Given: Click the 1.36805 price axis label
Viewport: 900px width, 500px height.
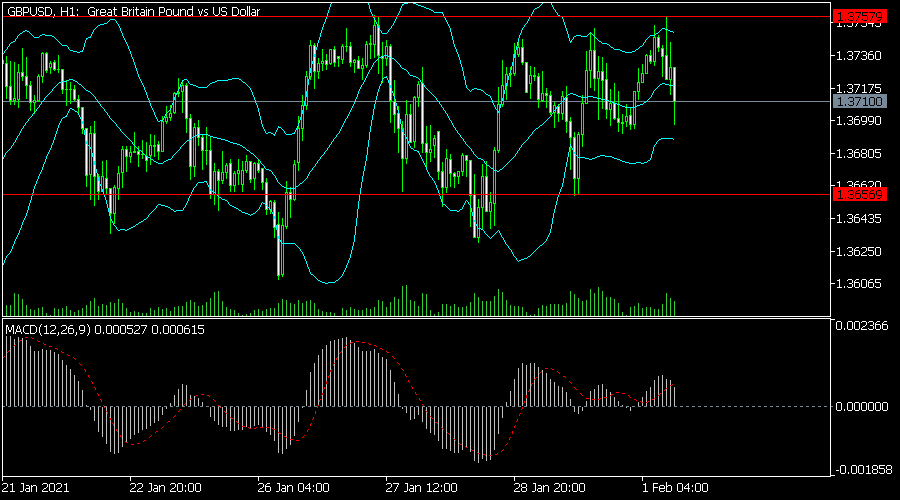Looking at the screenshot, I should pyautogui.click(x=858, y=154).
